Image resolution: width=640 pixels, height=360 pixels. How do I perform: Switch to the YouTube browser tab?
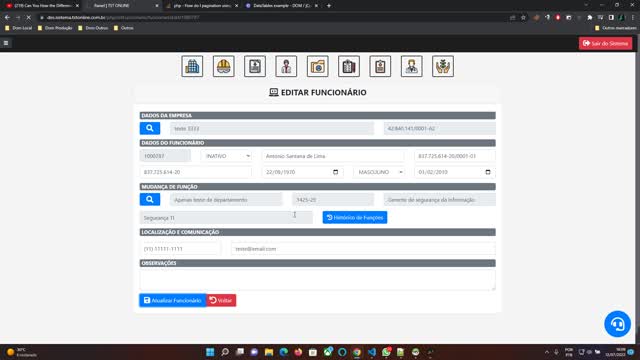(x=42, y=6)
